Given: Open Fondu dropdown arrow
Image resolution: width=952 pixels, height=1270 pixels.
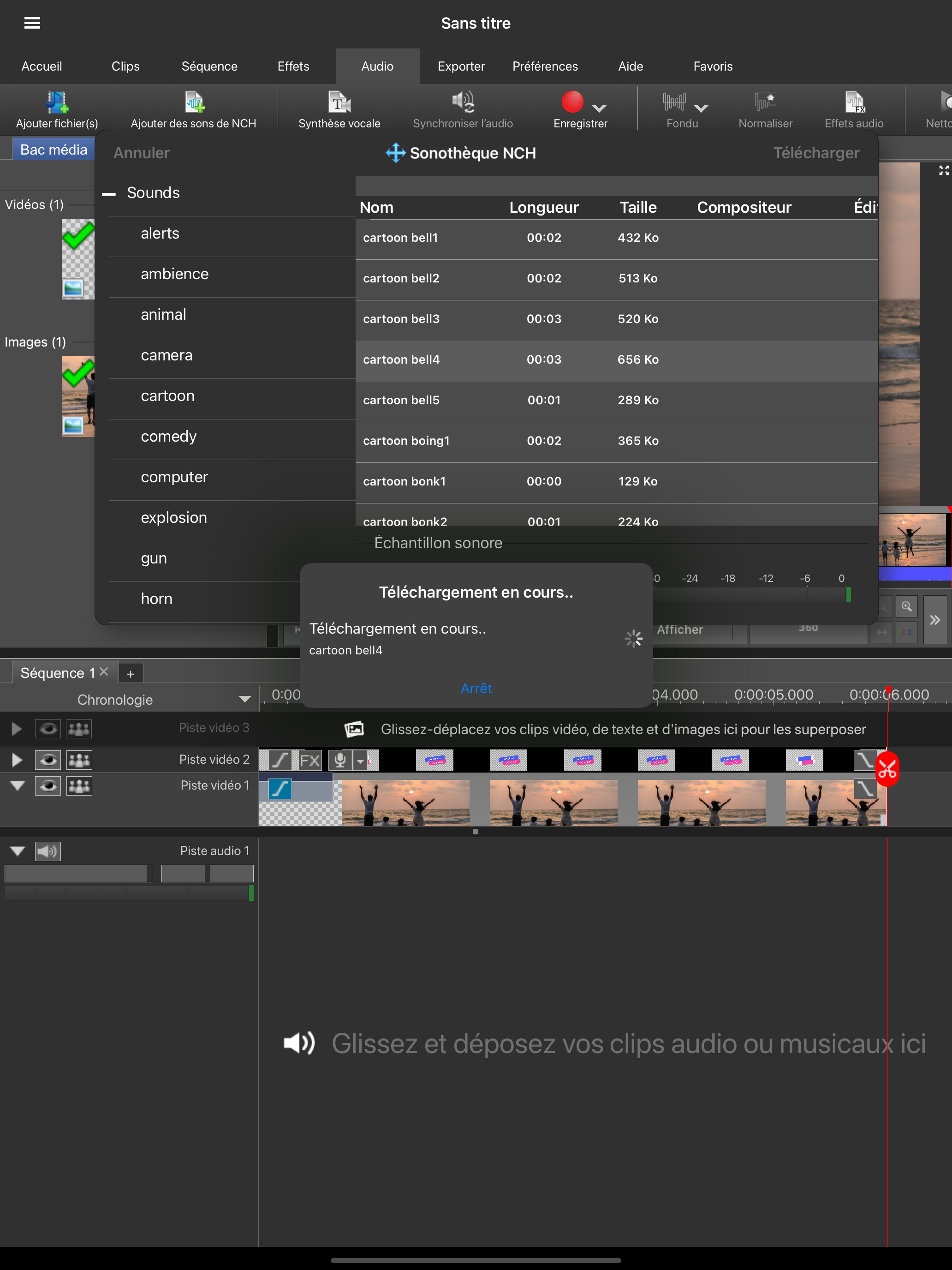Looking at the screenshot, I should click(701, 108).
